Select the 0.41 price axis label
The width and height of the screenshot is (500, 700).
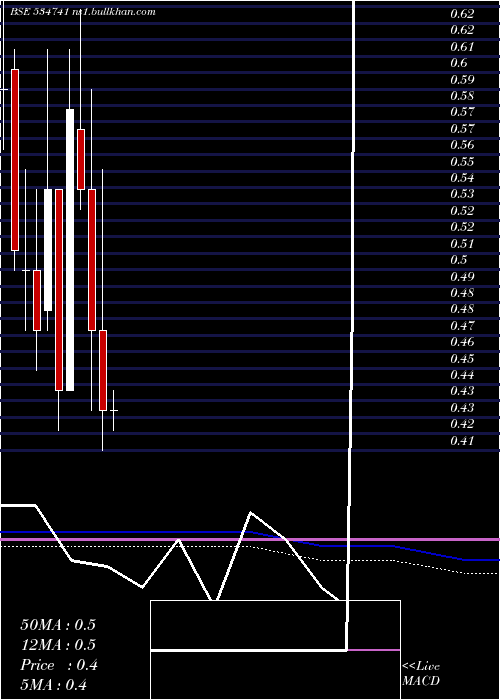point(462,441)
